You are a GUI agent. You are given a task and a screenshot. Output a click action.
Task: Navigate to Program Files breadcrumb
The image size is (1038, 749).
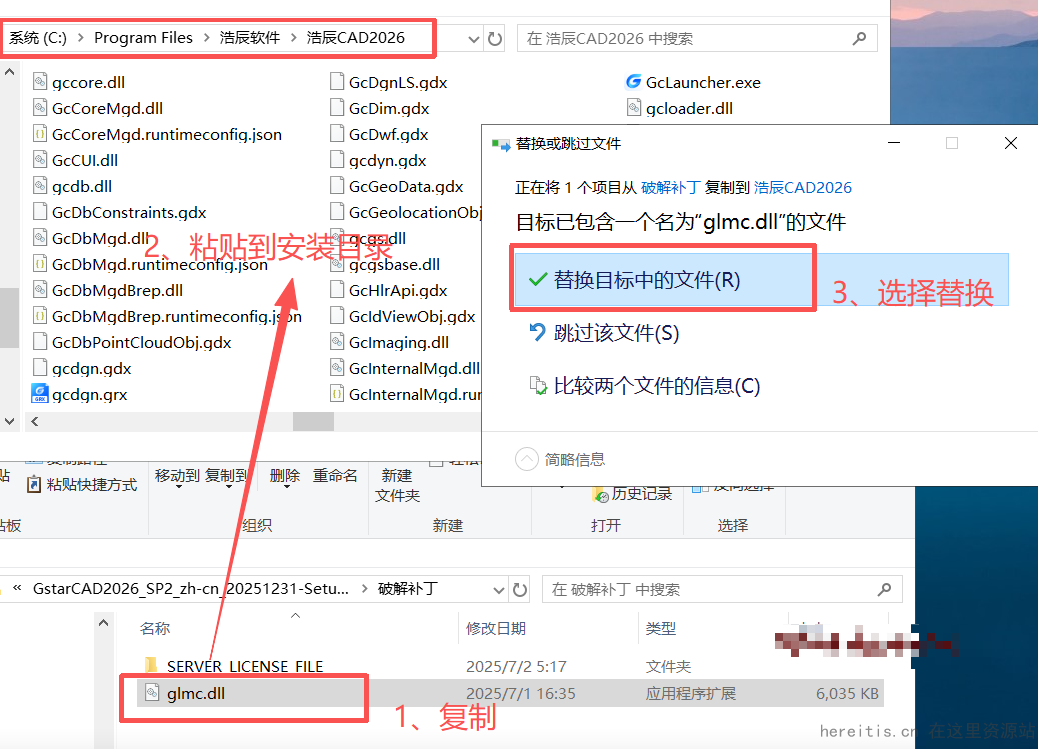143,38
